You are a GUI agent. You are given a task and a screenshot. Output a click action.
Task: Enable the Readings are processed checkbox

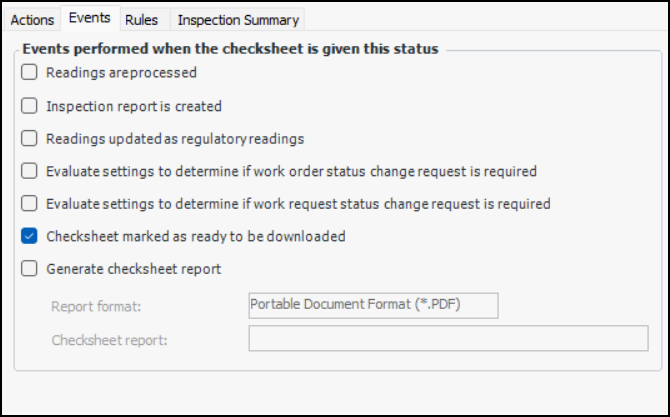[29, 73]
